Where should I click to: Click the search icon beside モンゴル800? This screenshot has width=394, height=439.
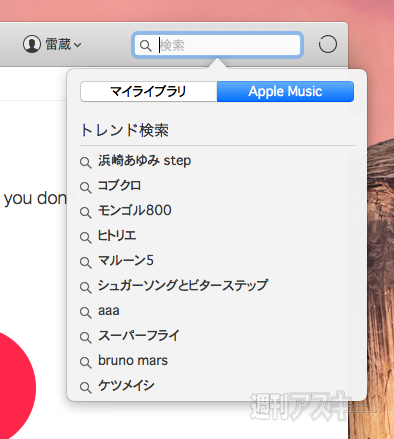86,212
